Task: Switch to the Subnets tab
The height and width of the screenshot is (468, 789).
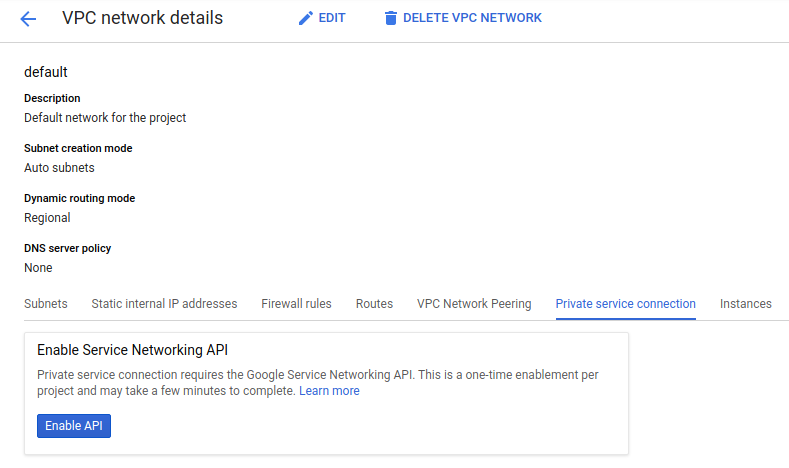Action: coord(46,304)
